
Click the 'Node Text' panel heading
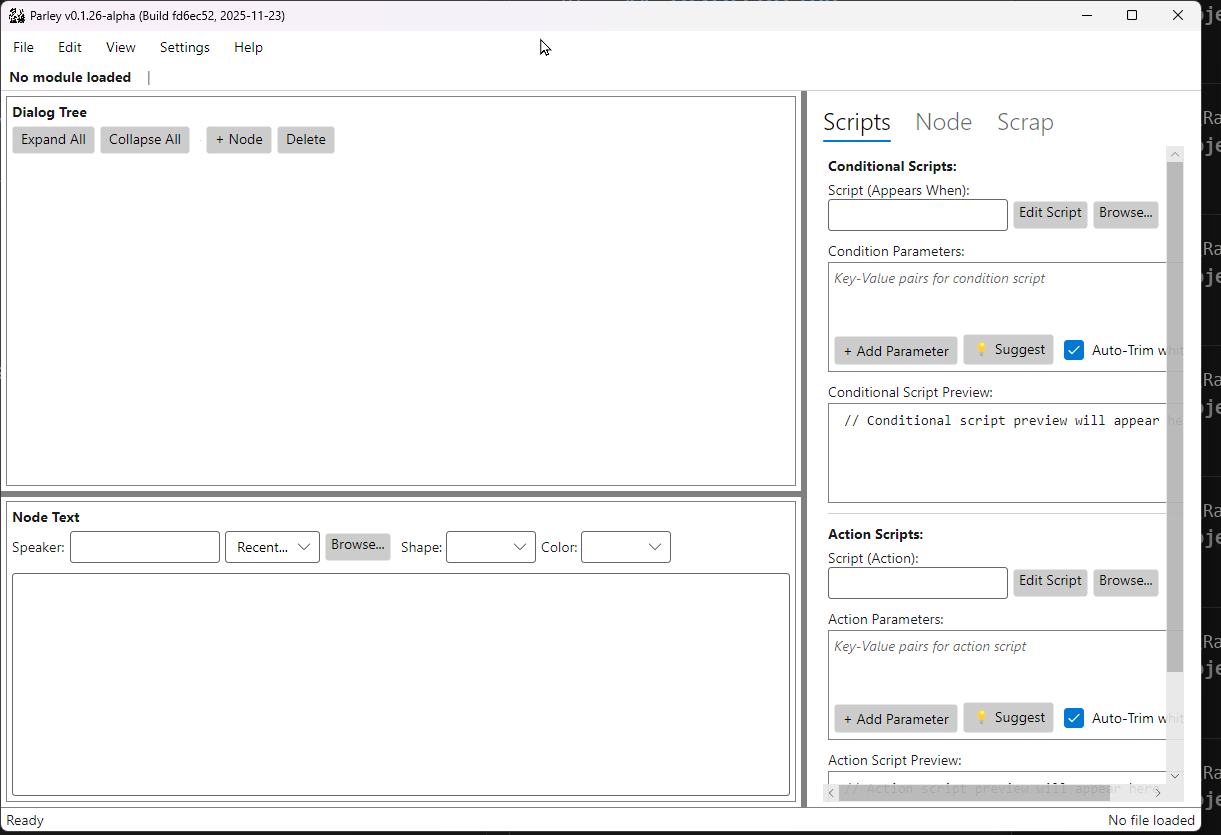click(x=46, y=517)
